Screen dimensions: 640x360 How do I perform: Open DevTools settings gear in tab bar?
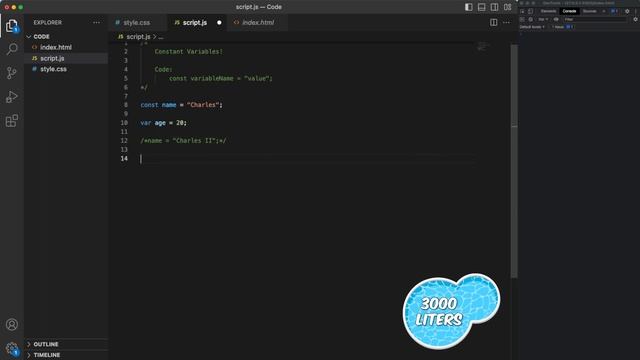tap(627, 11)
